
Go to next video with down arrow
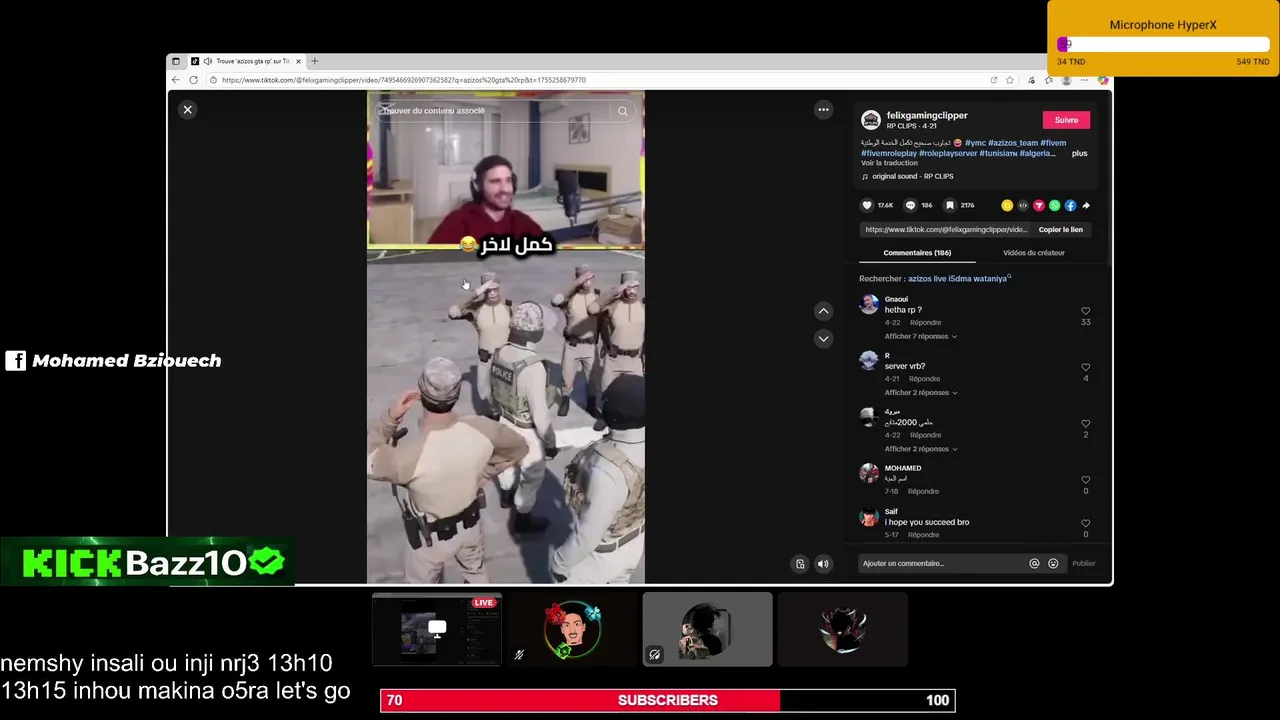tap(823, 339)
